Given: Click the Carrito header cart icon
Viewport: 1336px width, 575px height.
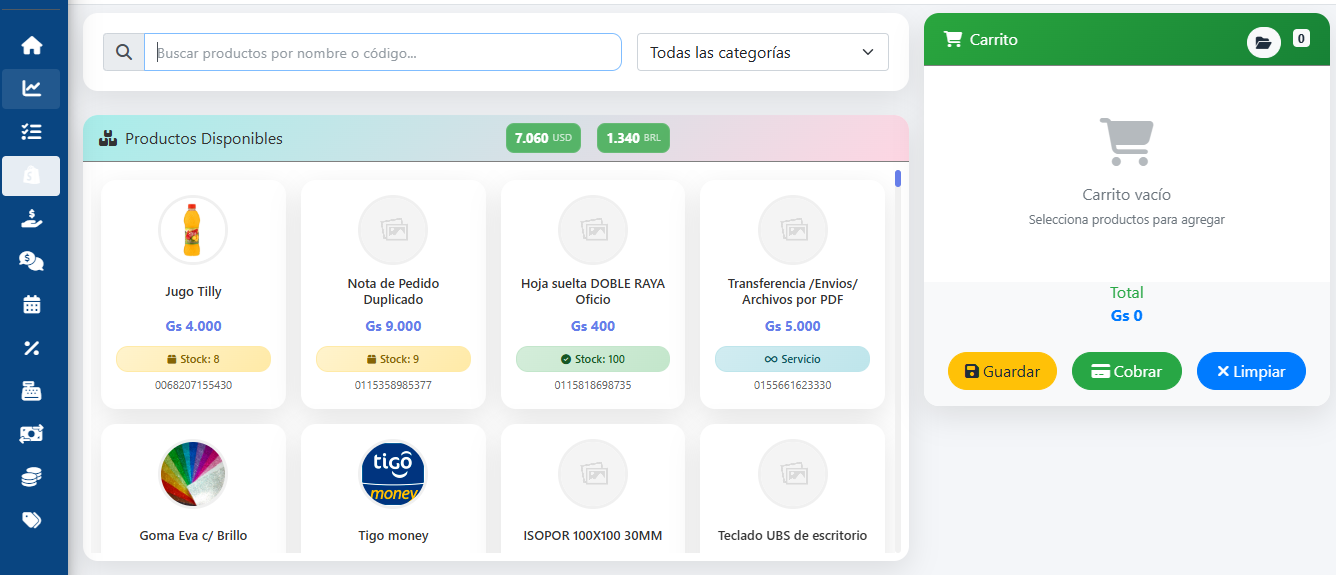Looking at the screenshot, I should tap(953, 39).
